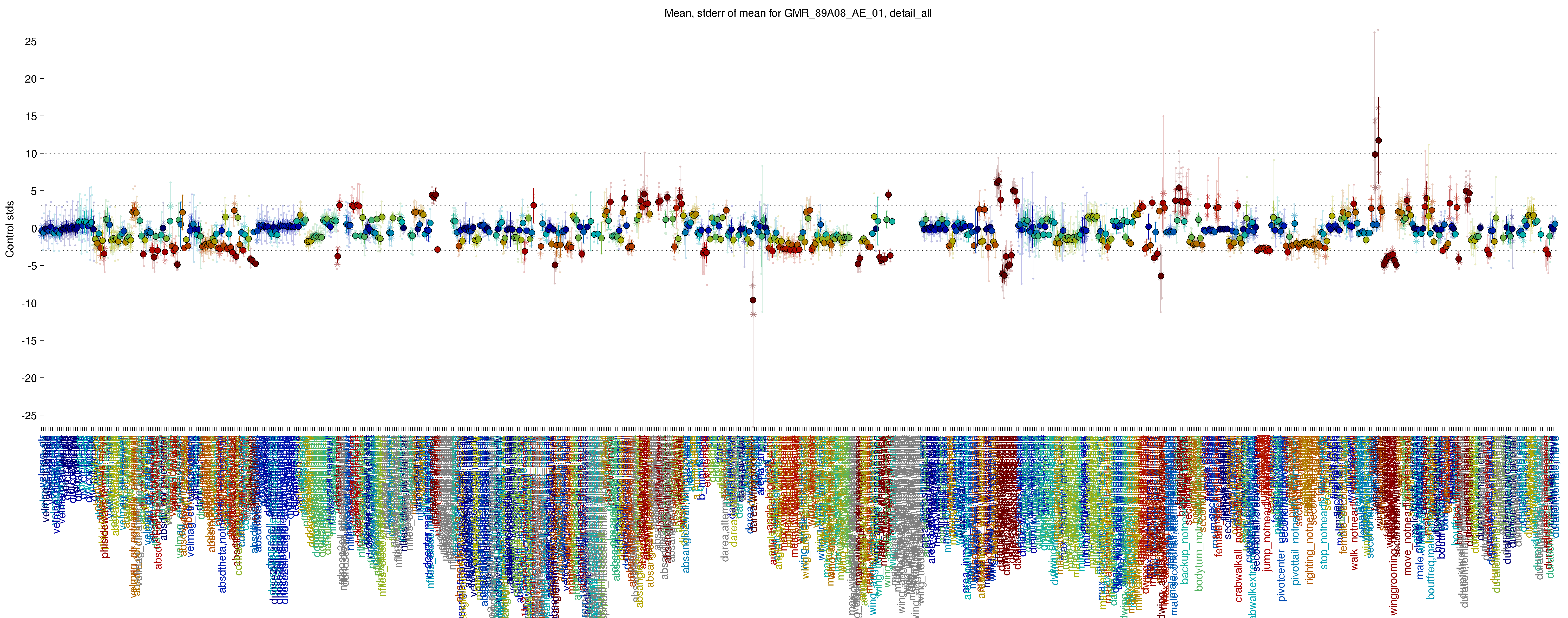The image size is (1568, 618).
Task: Click the y-axis tick label '-5'
Action: coord(32,266)
